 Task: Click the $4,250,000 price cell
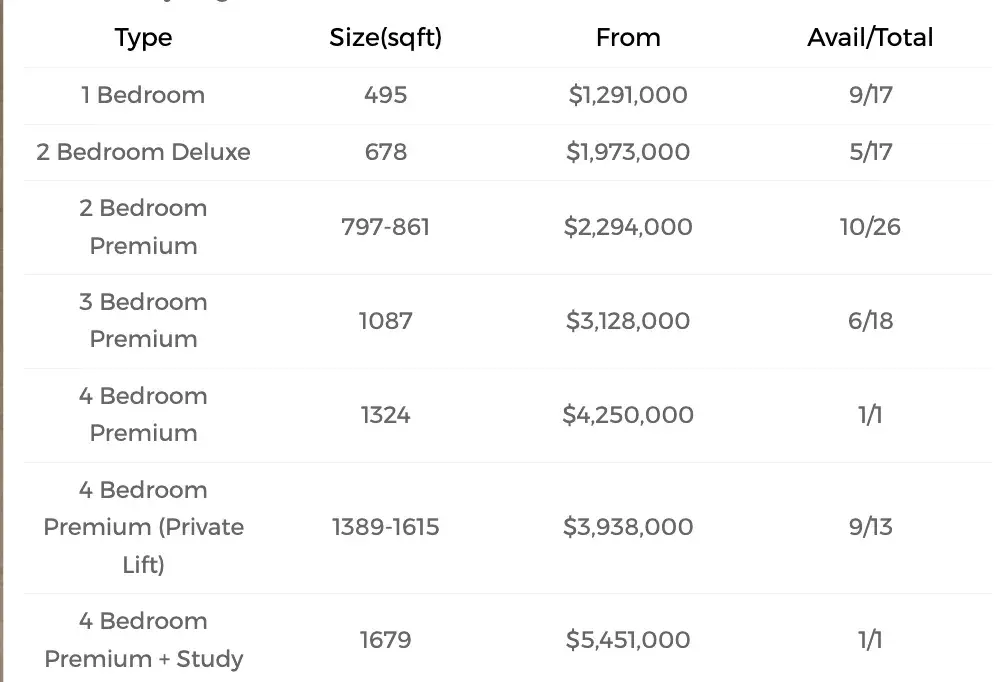pos(628,415)
